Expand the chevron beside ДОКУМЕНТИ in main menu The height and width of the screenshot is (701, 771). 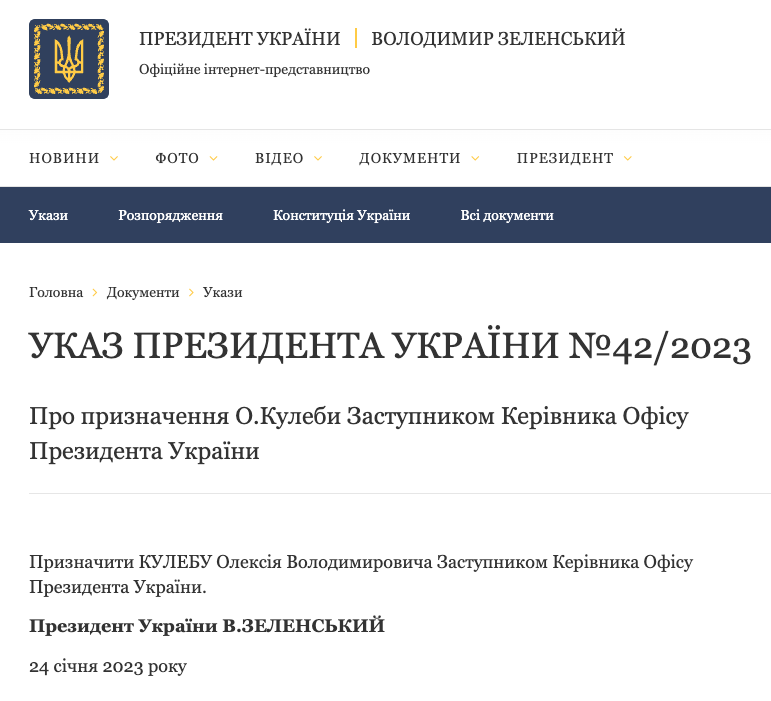click(x=475, y=158)
